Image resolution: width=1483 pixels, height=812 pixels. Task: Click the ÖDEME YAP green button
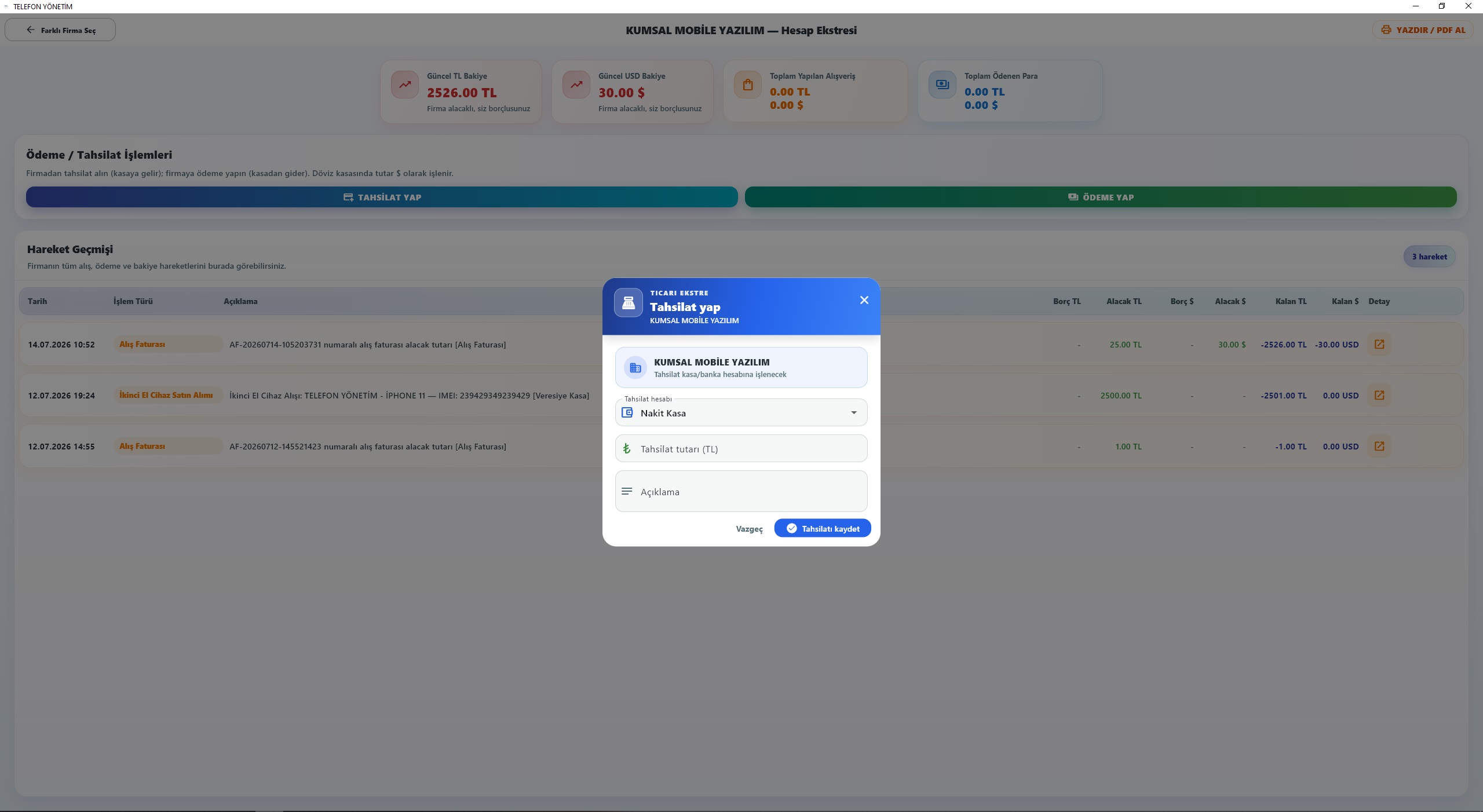[x=1101, y=197]
